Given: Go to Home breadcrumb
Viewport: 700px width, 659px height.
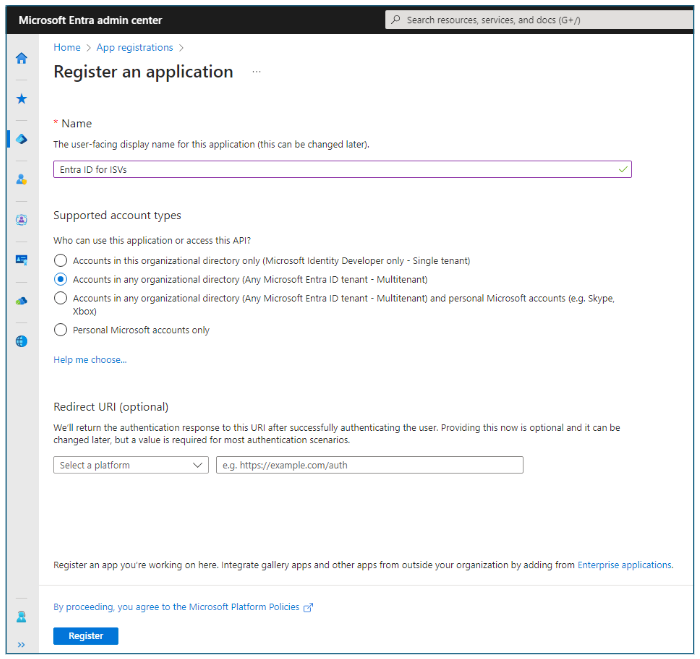Looking at the screenshot, I should pyautogui.click(x=67, y=47).
